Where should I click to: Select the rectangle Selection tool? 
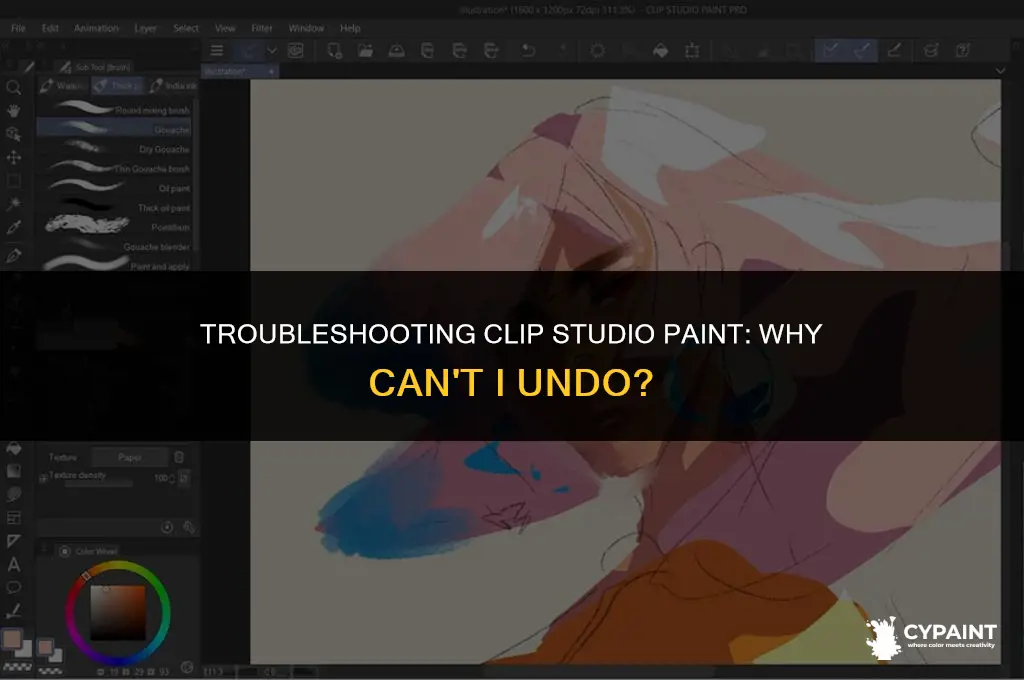[x=13, y=181]
